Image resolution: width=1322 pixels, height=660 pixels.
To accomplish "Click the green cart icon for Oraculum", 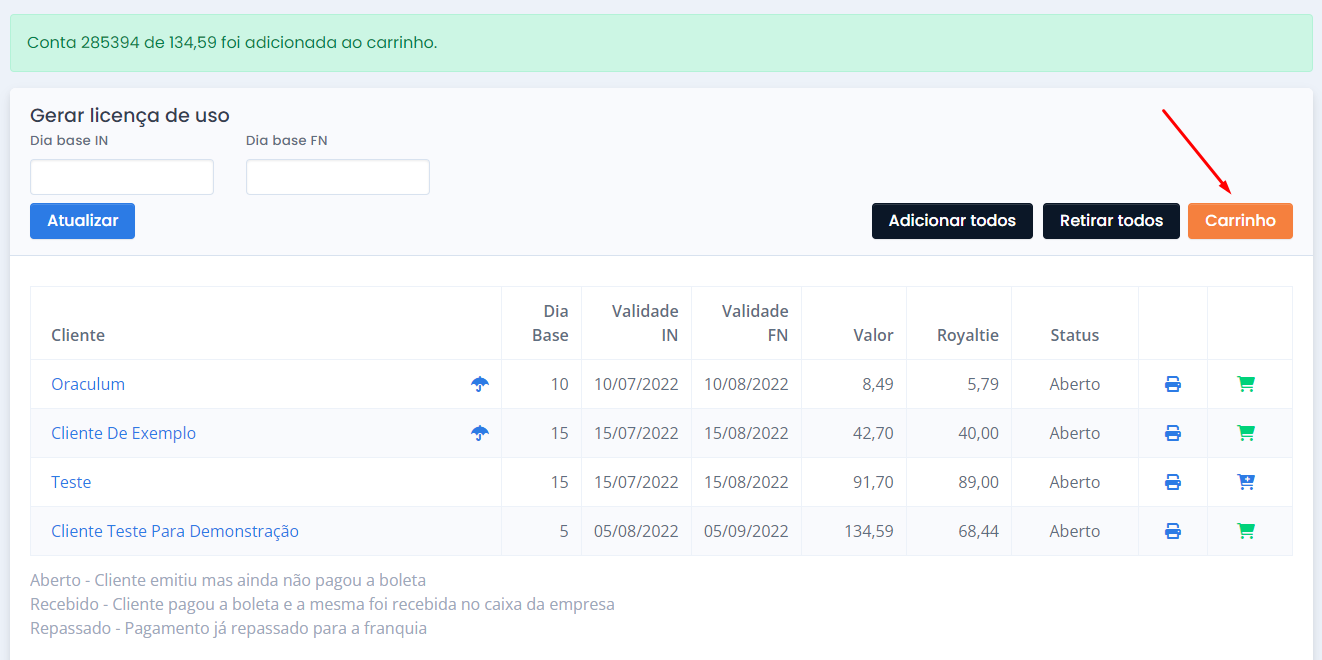I will click(x=1246, y=384).
